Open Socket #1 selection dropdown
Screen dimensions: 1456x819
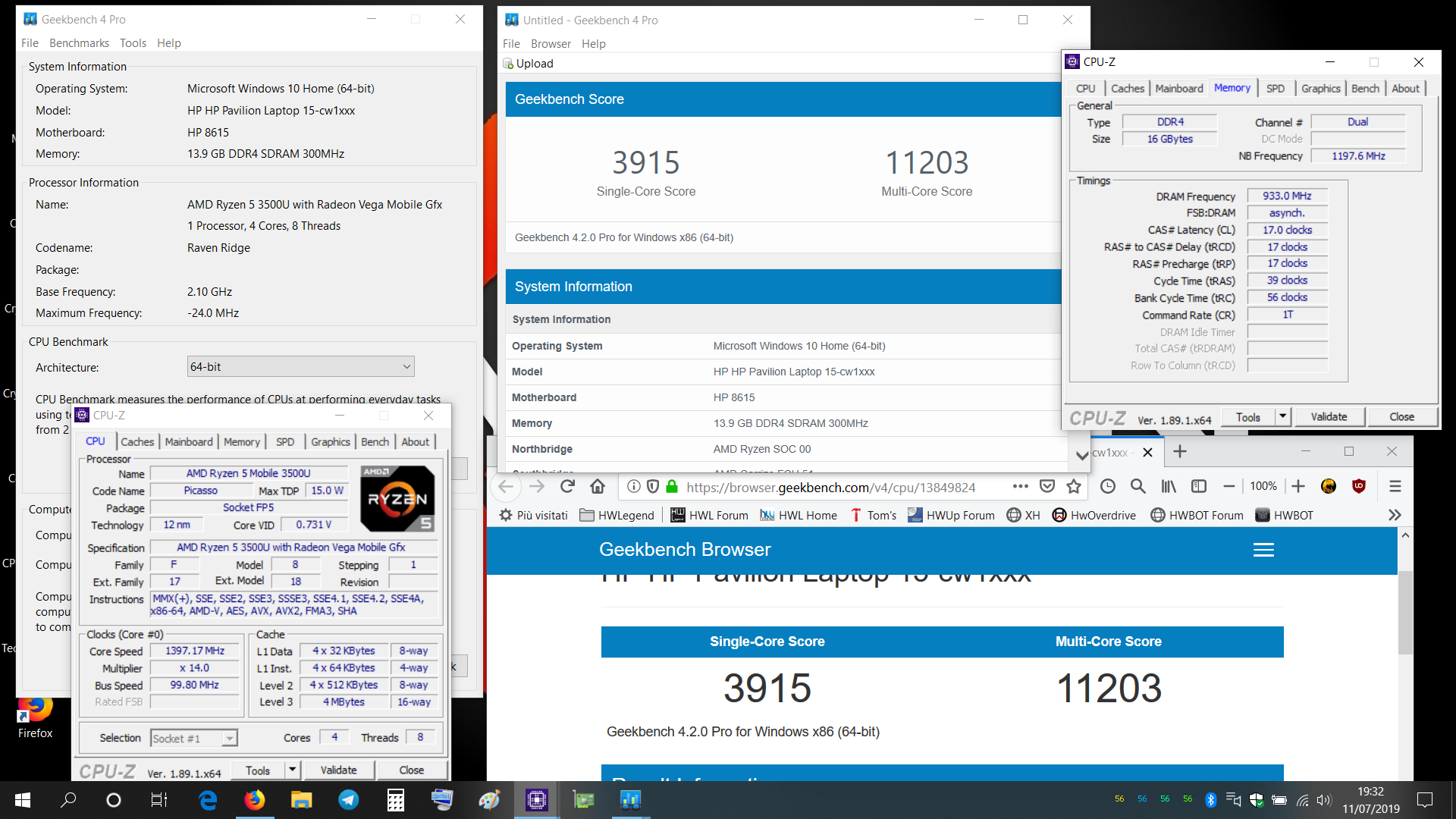pos(194,738)
